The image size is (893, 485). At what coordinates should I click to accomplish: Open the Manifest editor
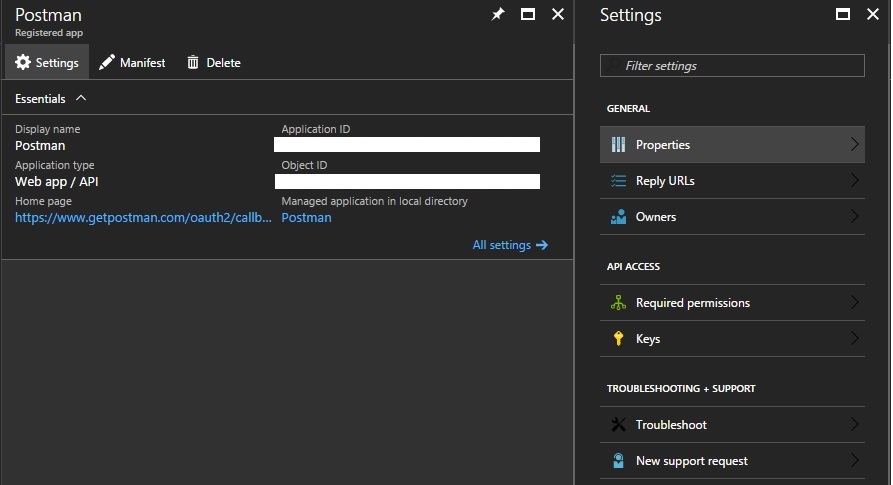click(132, 62)
